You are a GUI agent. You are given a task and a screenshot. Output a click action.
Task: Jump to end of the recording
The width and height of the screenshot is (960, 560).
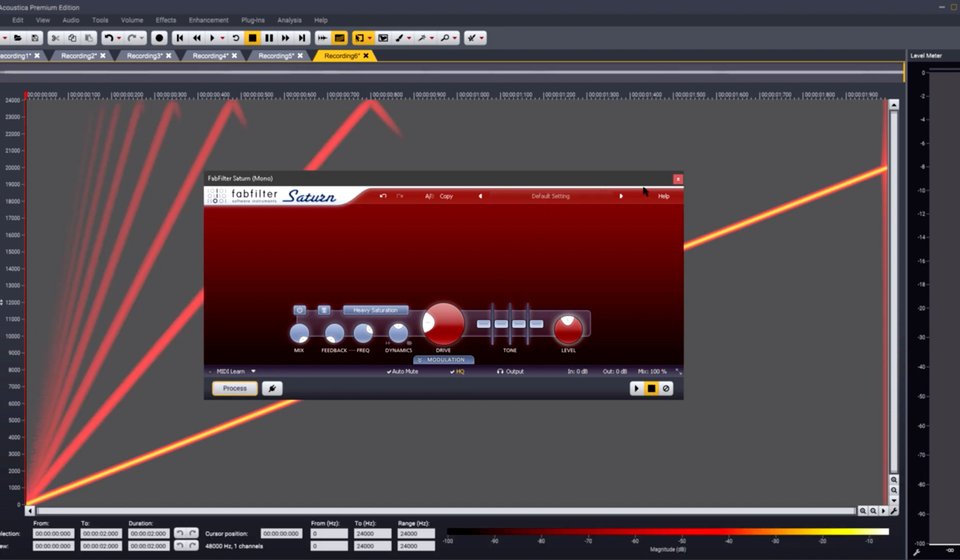click(x=302, y=38)
